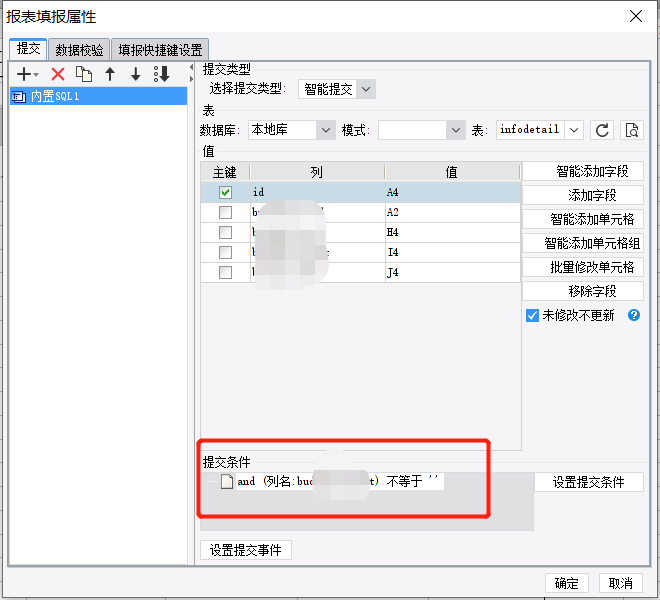Toggle the 未修改不更新 checkbox
This screenshot has width=660, height=600.
[x=532, y=315]
